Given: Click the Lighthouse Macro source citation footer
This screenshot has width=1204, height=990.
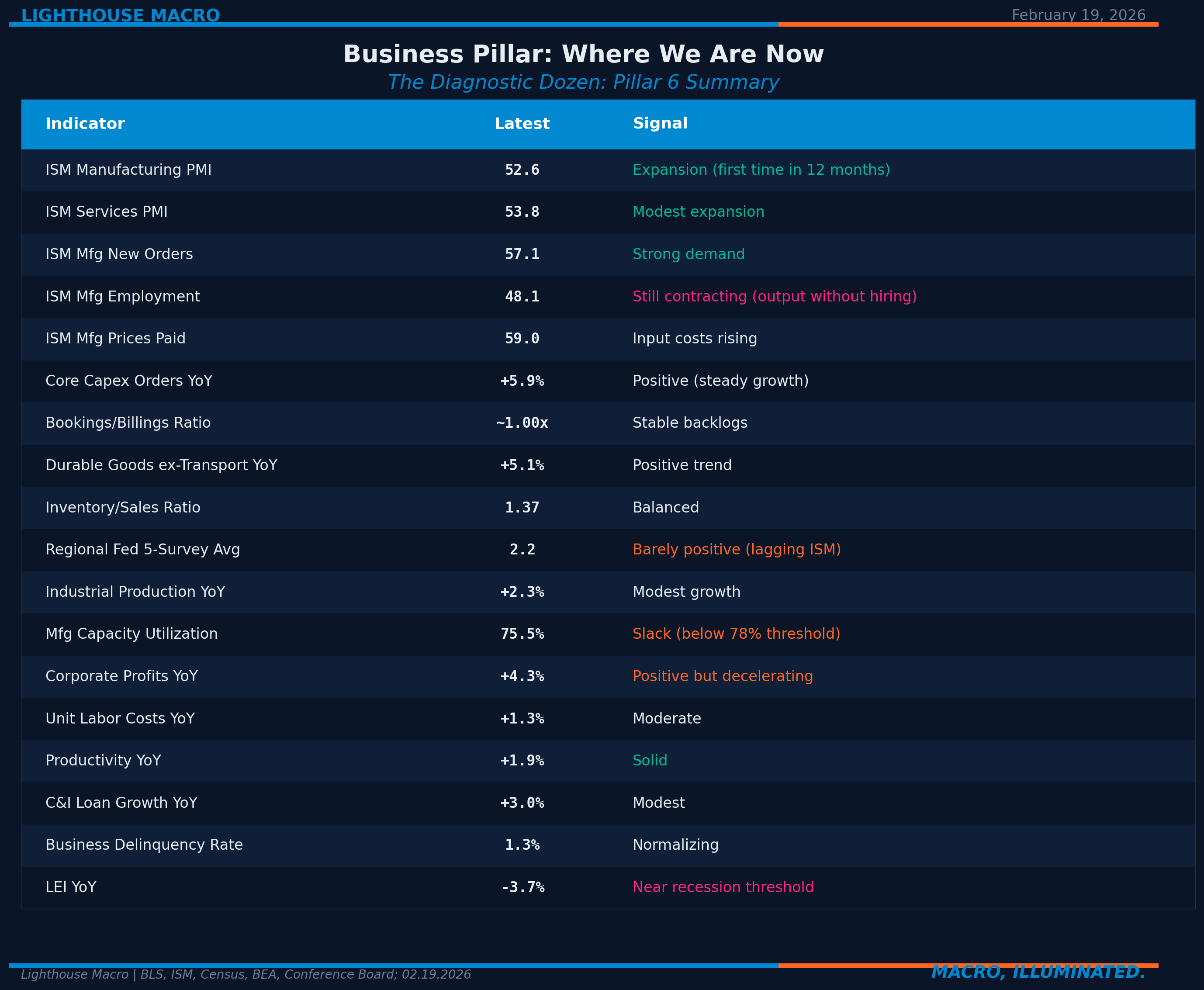Looking at the screenshot, I should (x=246, y=975).
